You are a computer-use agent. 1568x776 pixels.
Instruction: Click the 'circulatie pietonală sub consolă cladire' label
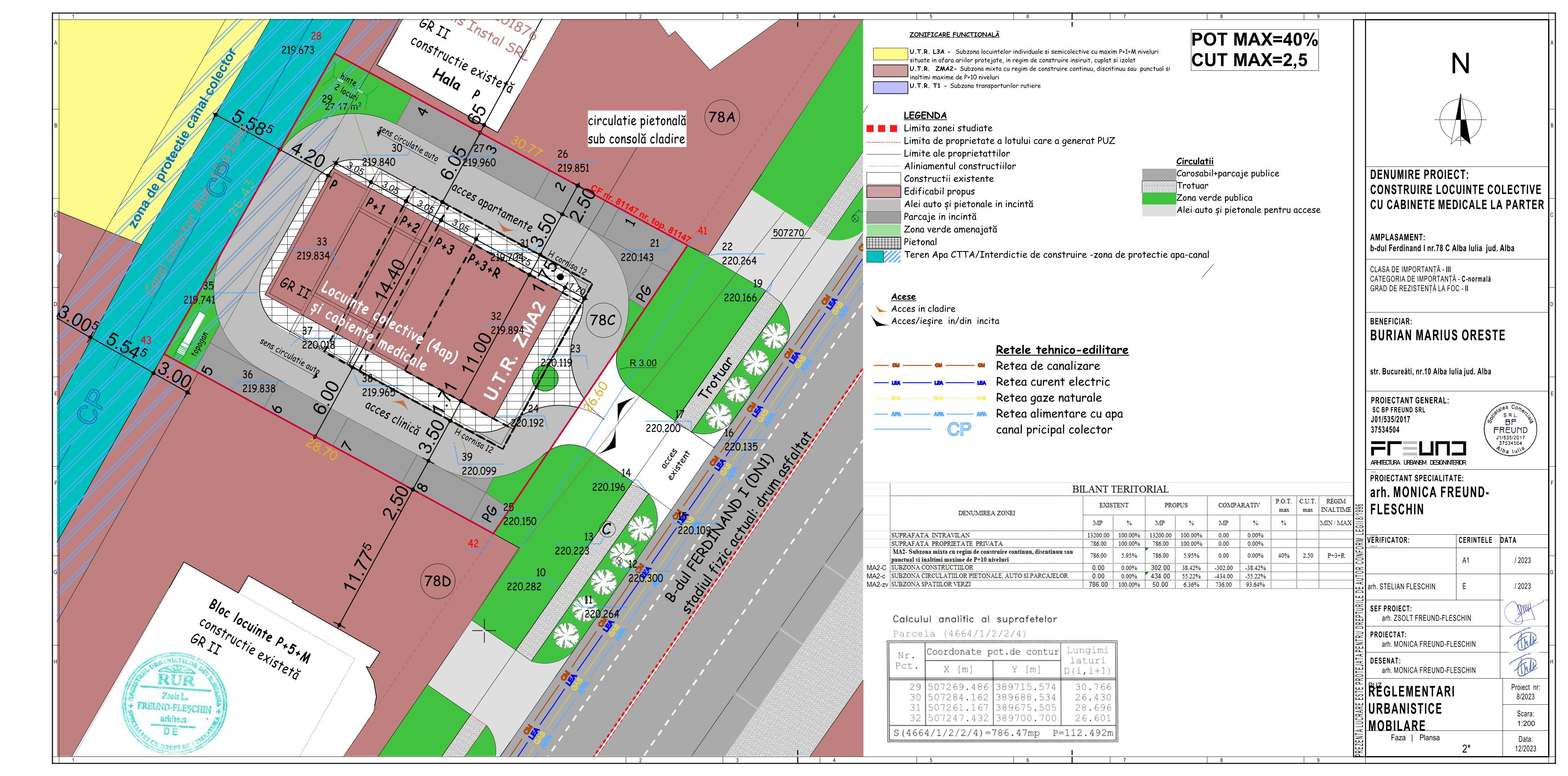(637, 130)
